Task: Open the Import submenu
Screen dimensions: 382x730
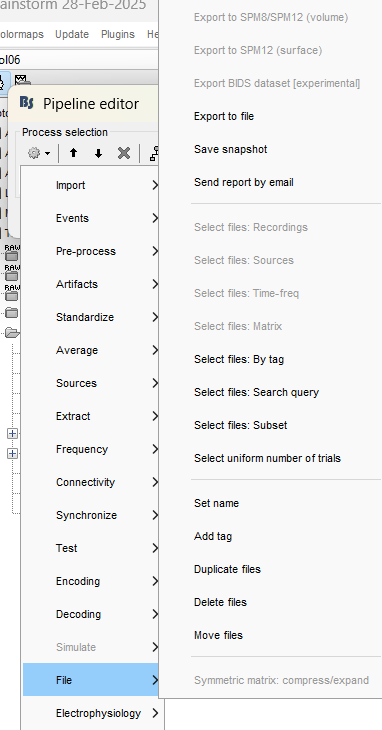Action: point(91,185)
